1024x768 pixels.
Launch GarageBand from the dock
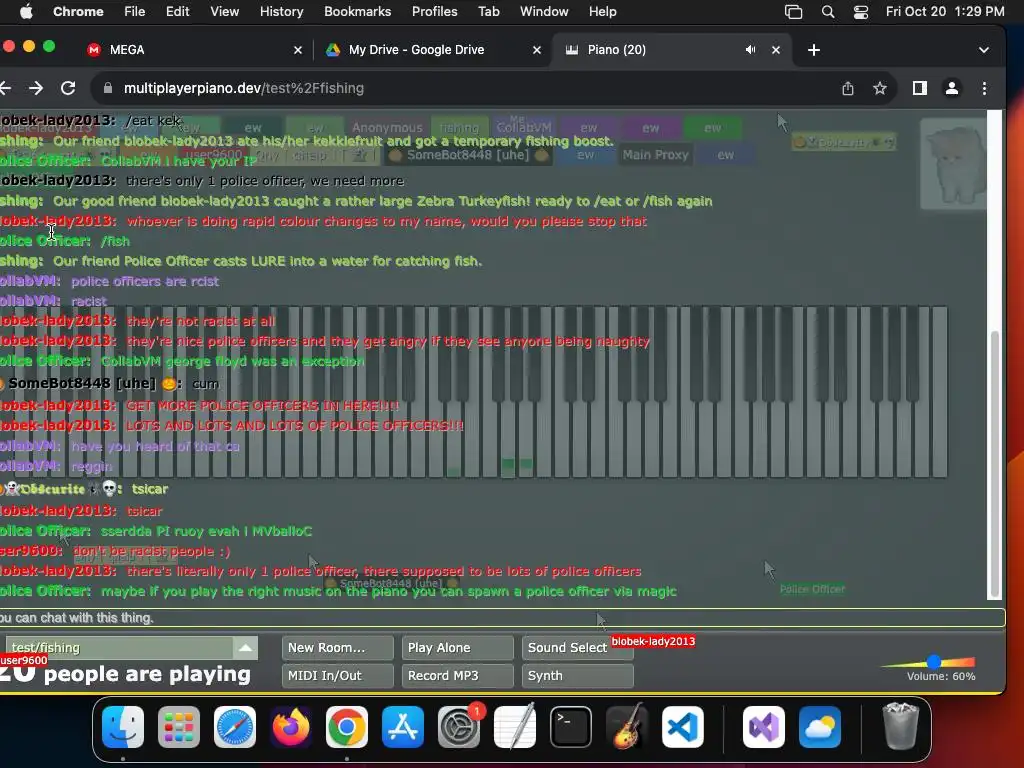(627, 727)
